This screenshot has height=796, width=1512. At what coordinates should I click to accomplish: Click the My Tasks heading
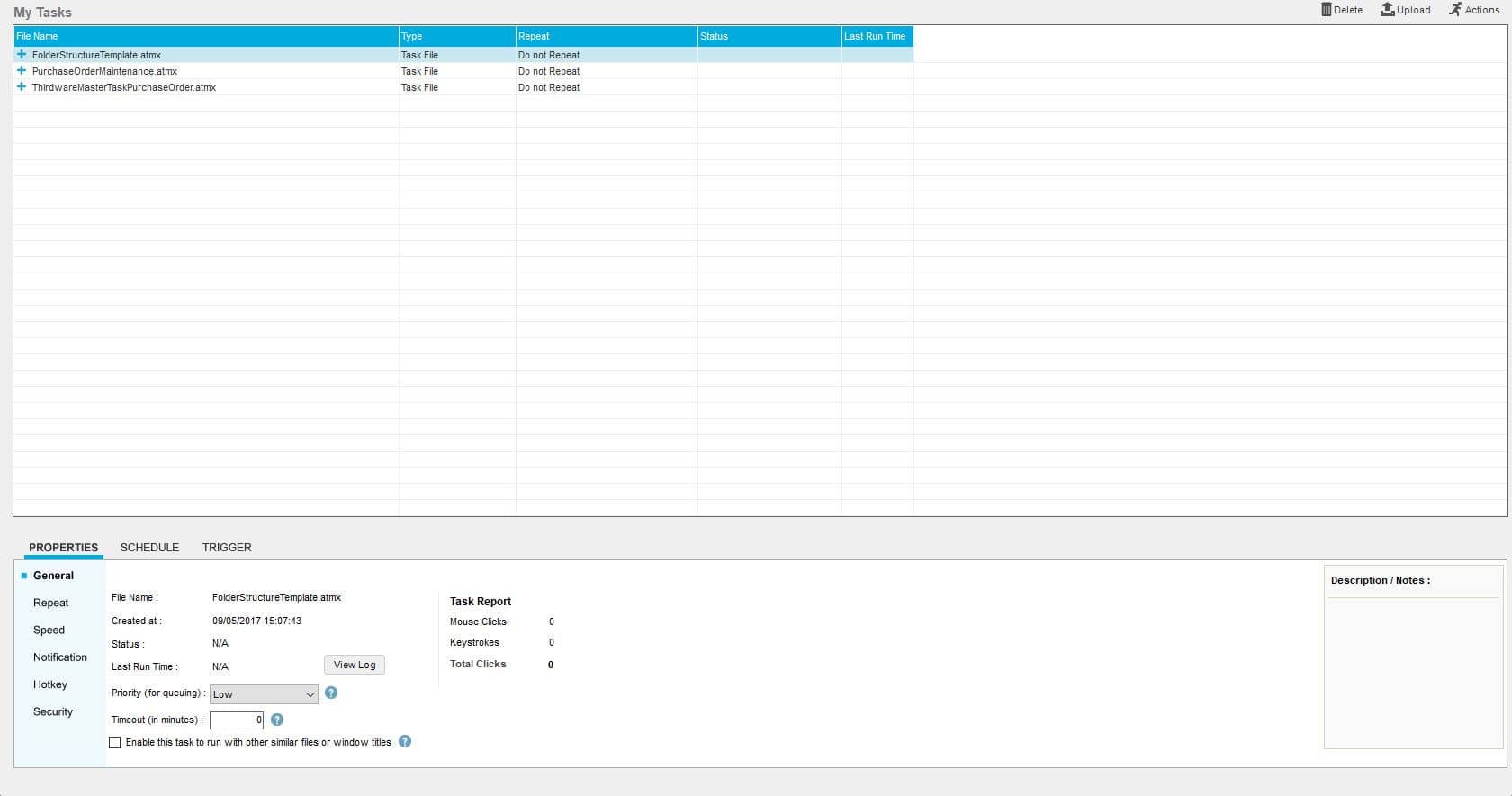tap(42, 12)
